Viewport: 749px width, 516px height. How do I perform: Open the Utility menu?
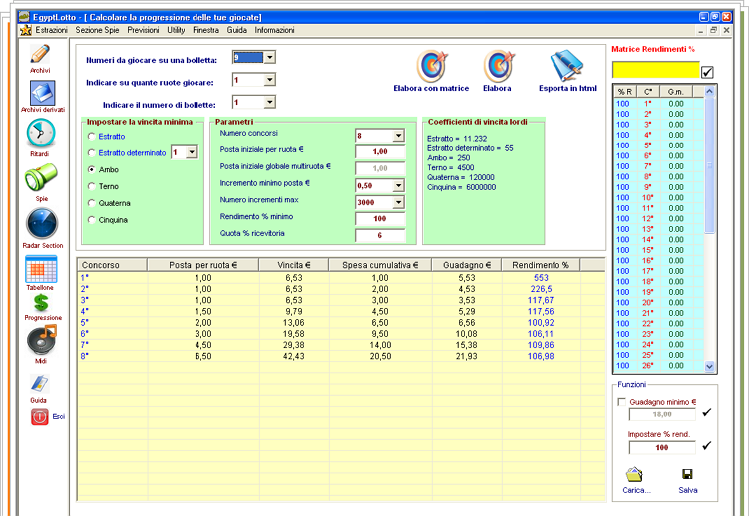pos(176,31)
